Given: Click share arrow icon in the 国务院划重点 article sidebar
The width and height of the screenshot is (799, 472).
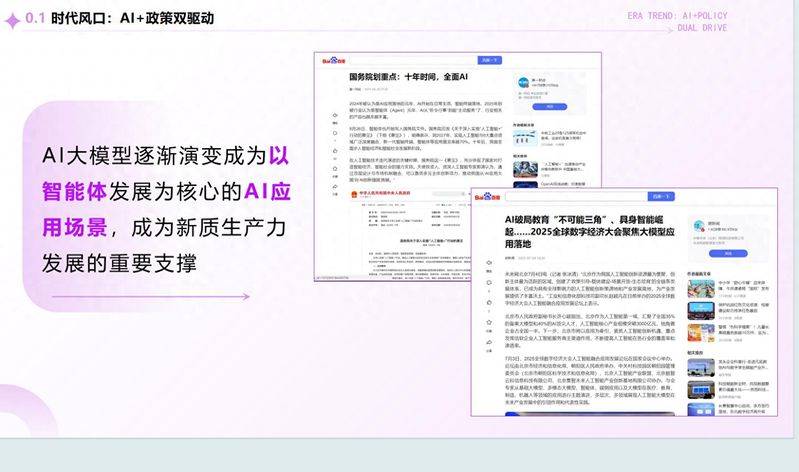Looking at the screenshot, I should tap(335, 187).
